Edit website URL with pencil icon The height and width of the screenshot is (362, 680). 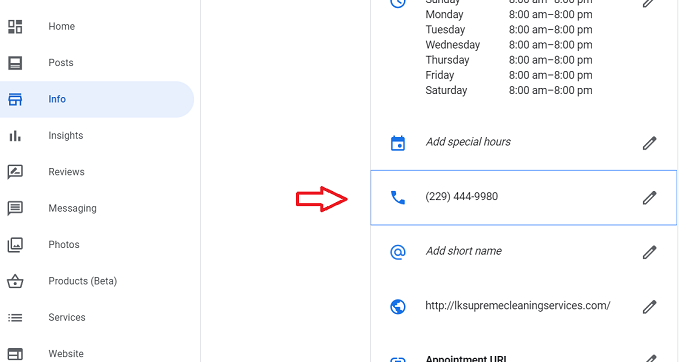(x=649, y=307)
